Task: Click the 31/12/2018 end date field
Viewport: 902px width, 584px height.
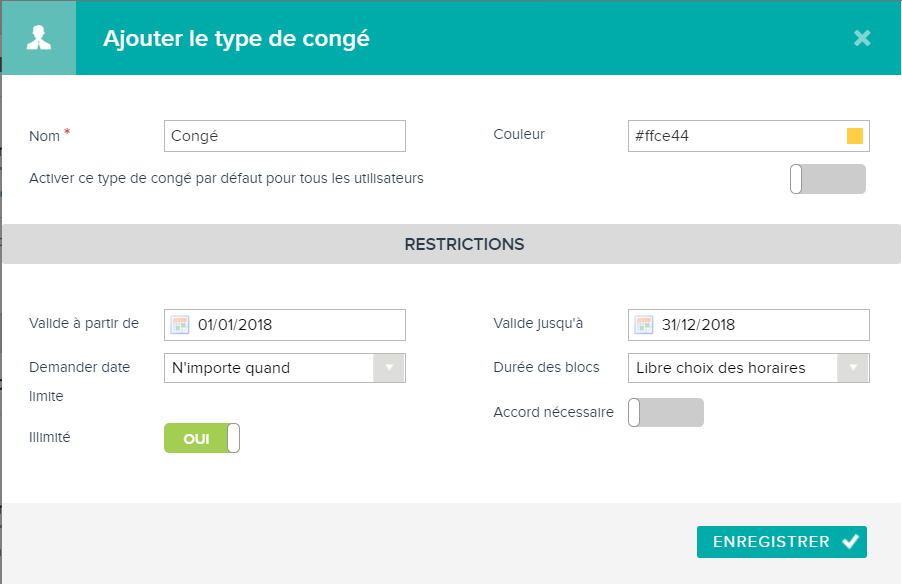Action: point(748,325)
